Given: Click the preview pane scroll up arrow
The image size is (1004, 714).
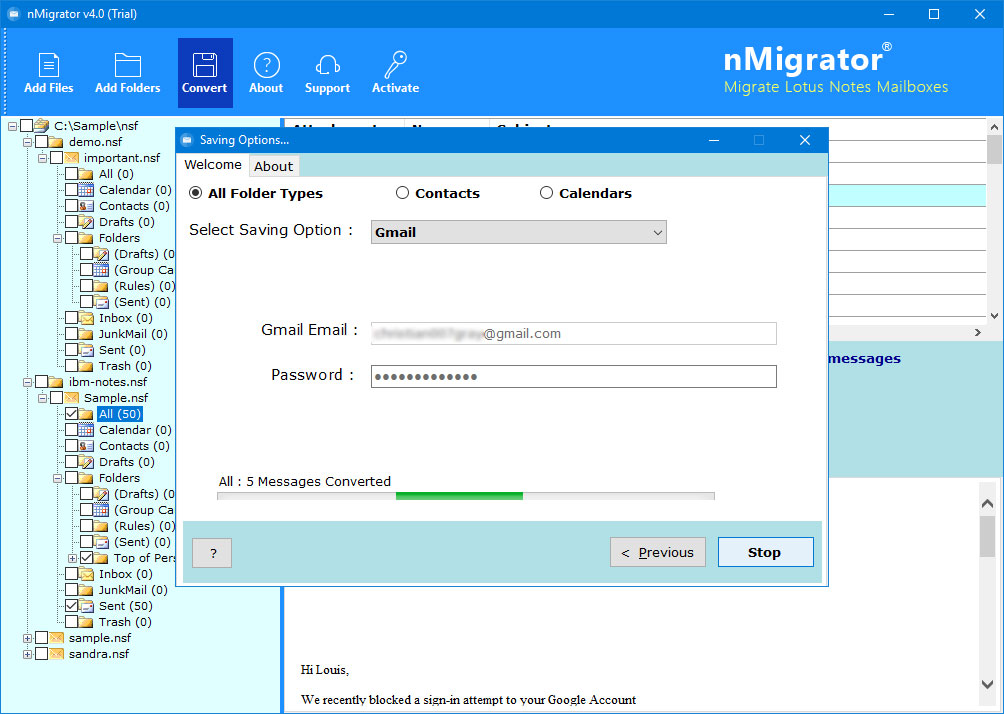Looking at the screenshot, I should [987, 504].
